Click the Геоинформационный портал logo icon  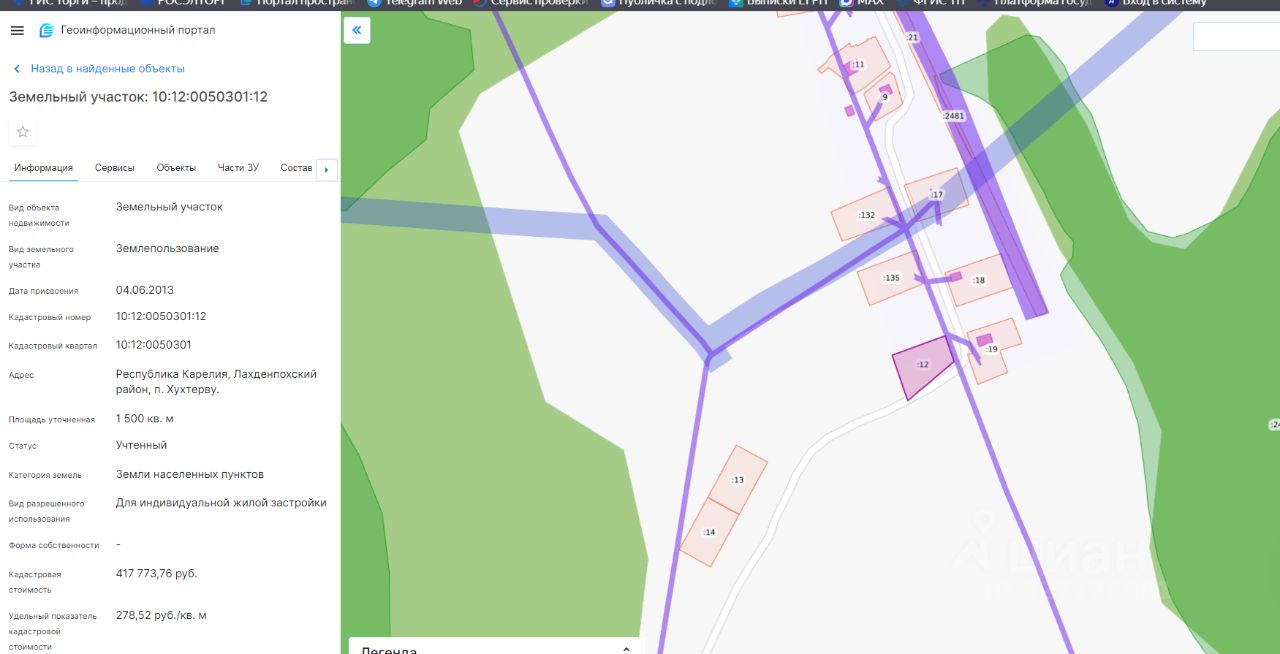46,30
